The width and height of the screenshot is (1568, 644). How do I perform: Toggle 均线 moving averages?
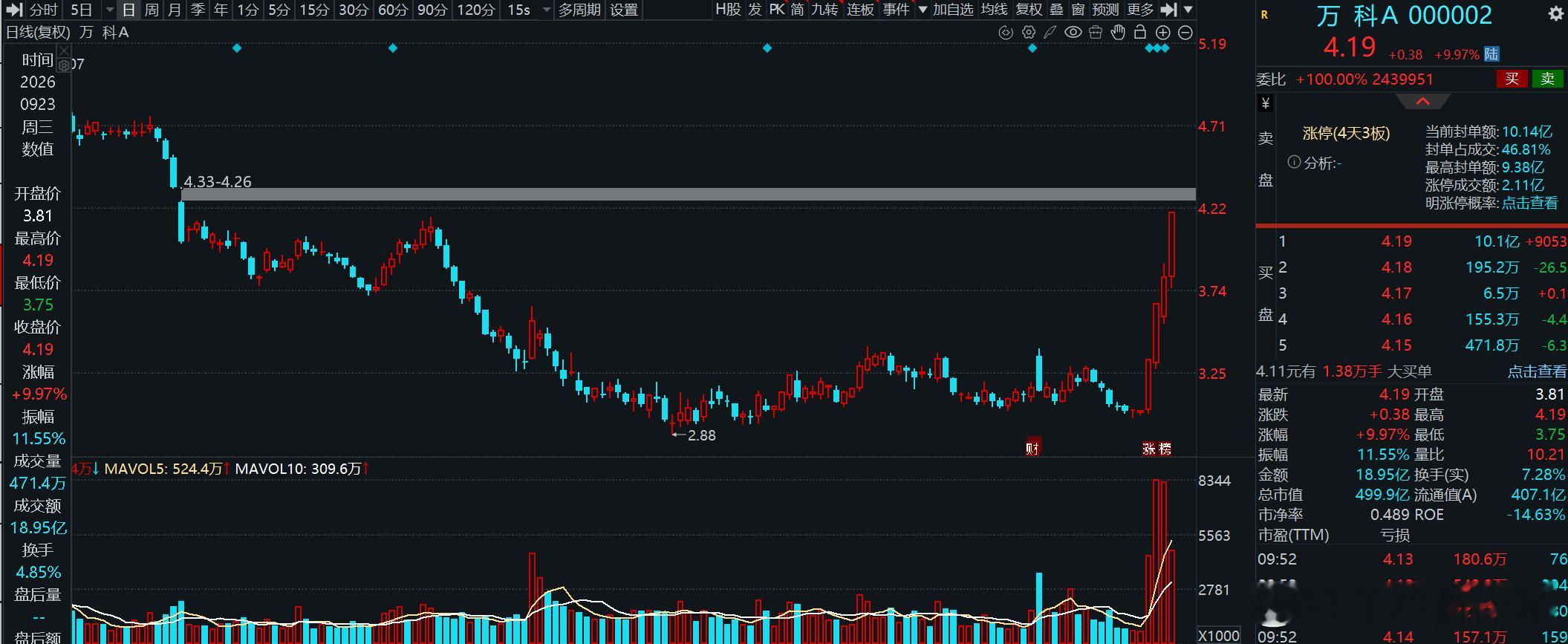pos(994,10)
